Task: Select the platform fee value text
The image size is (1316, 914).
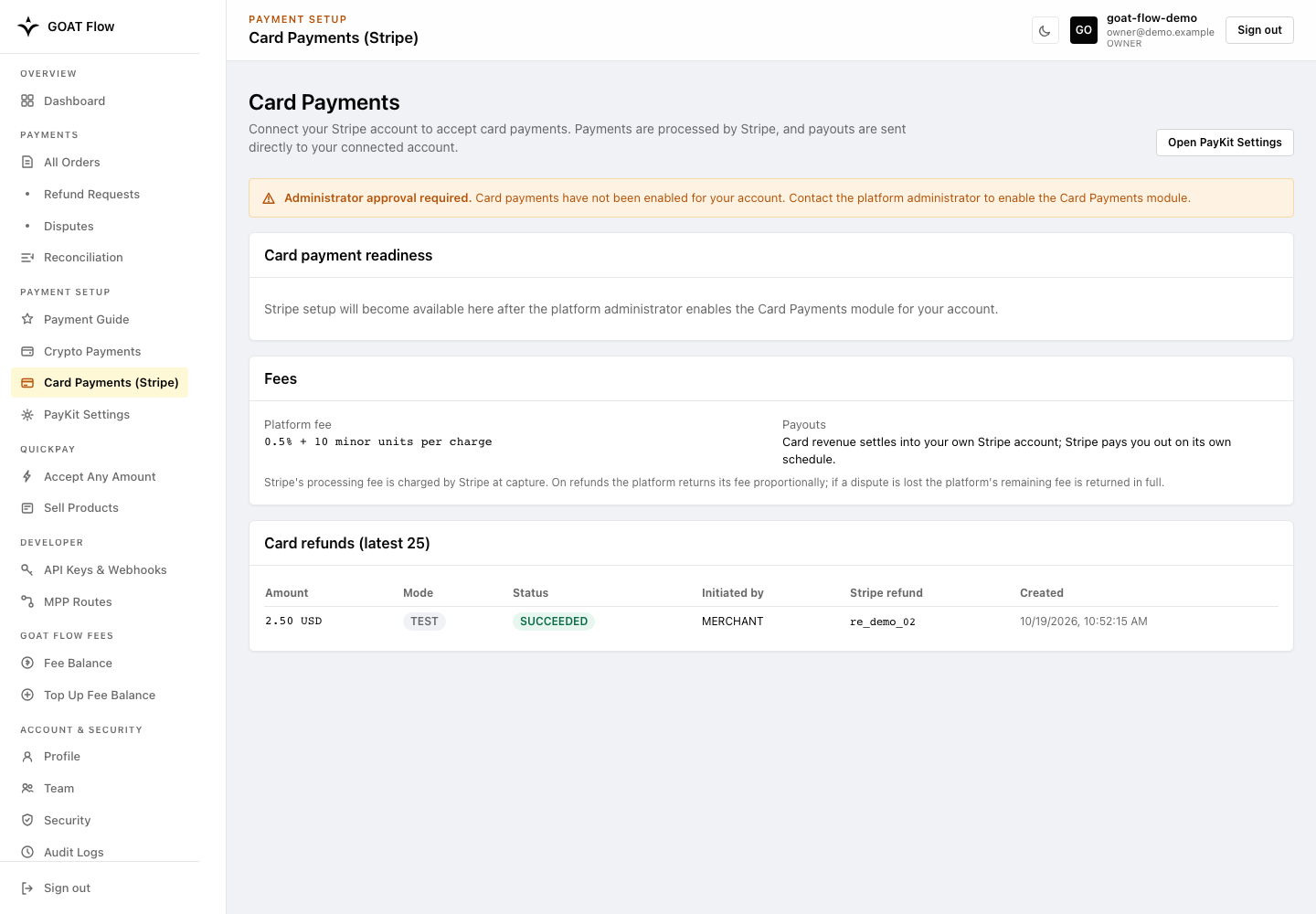Action: point(378,442)
